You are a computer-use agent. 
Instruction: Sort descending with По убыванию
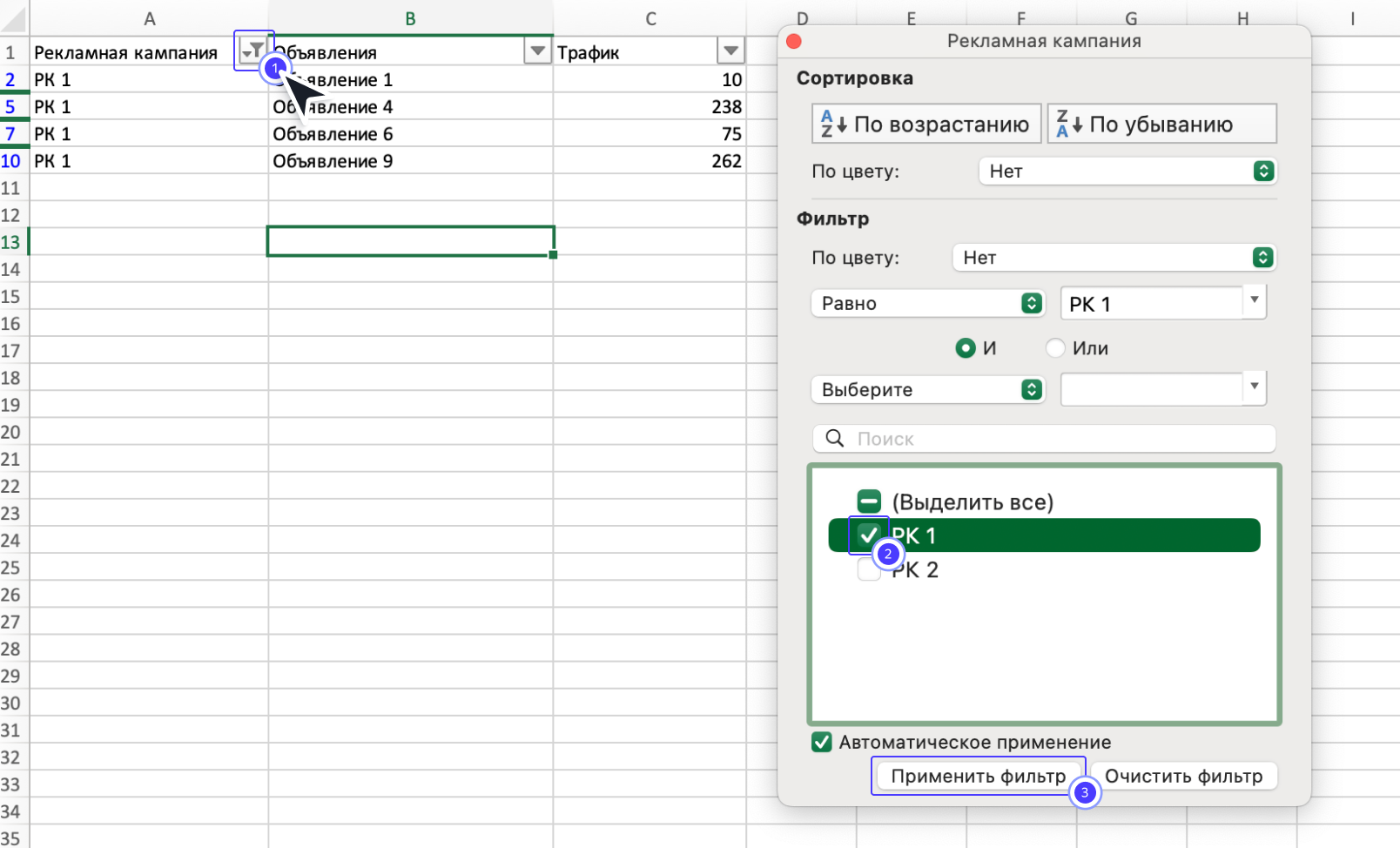pyautogui.click(x=1161, y=124)
